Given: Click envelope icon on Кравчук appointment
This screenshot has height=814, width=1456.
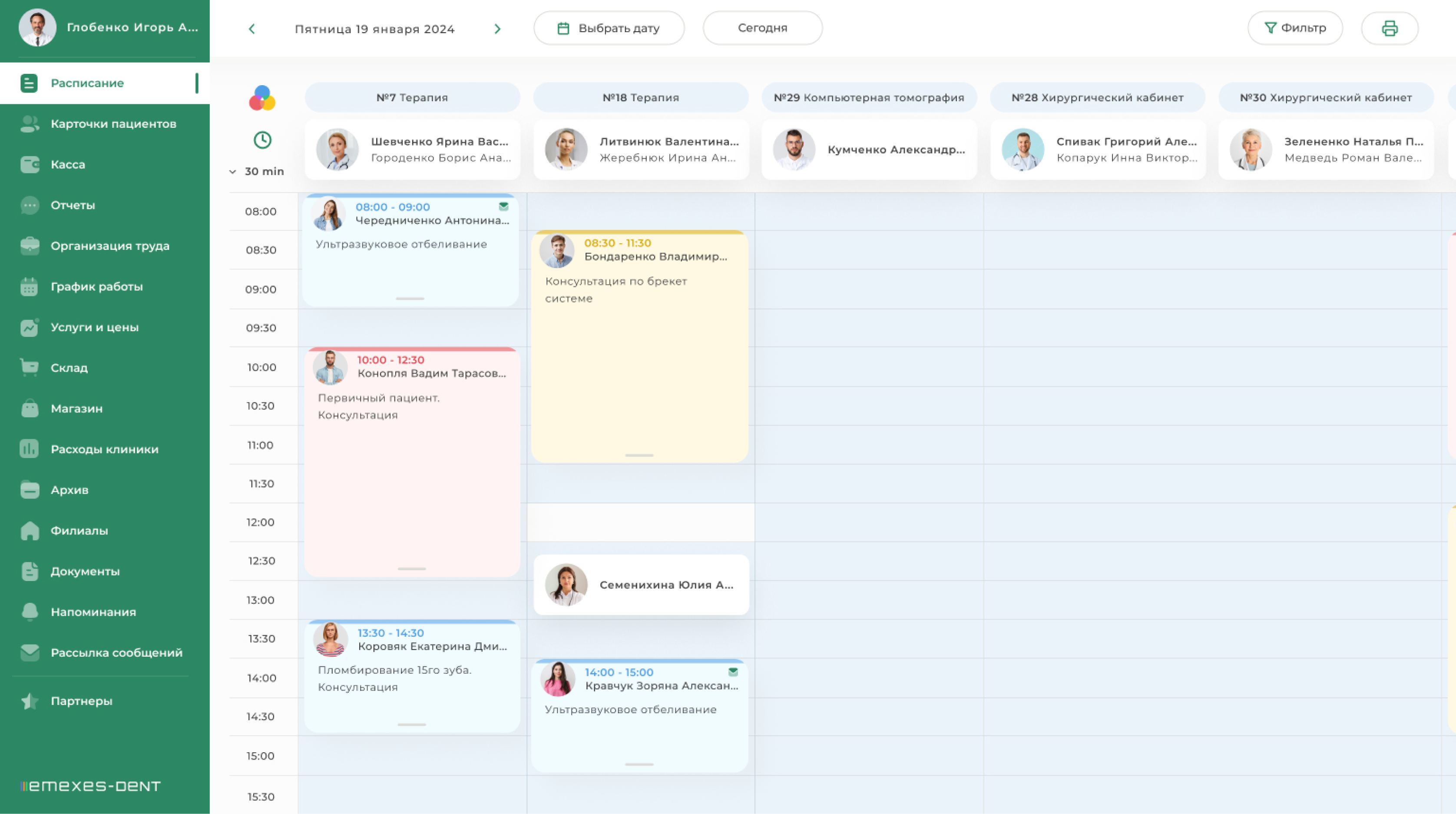Looking at the screenshot, I should click(733, 672).
